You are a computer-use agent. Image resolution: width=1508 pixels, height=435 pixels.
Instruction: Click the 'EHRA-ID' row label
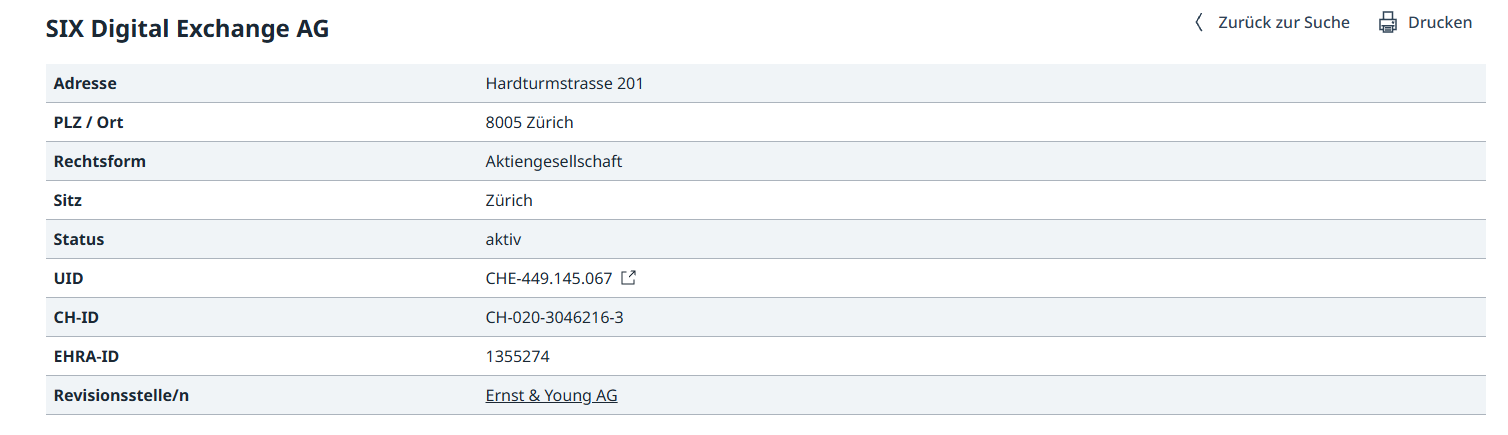tap(86, 356)
